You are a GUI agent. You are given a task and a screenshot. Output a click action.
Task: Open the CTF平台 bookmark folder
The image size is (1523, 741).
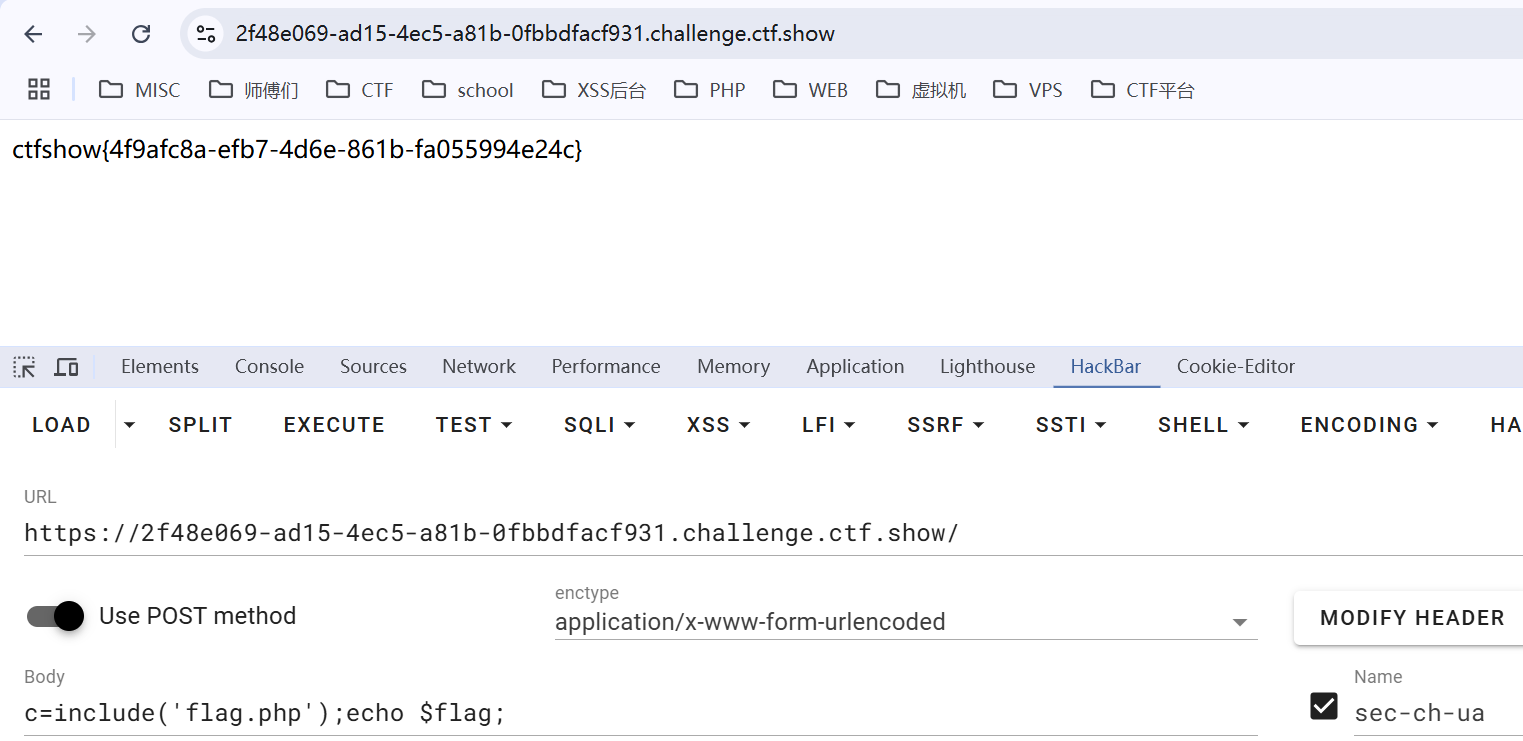(x=1143, y=90)
